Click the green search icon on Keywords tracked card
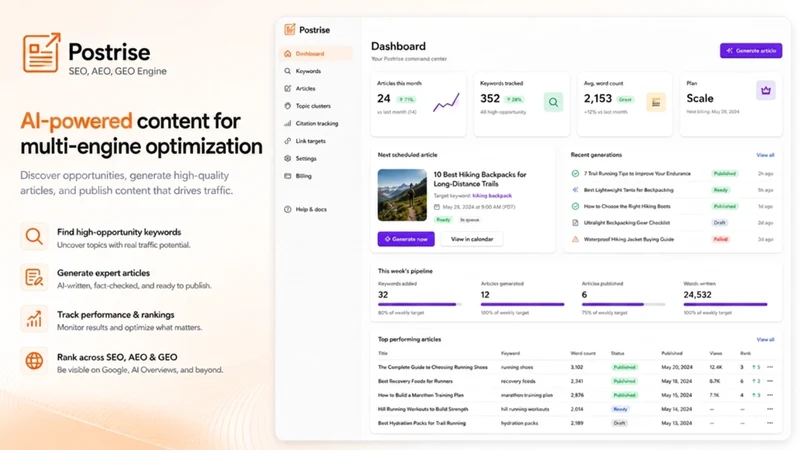The height and width of the screenshot is (450, 800). (553, 102)
